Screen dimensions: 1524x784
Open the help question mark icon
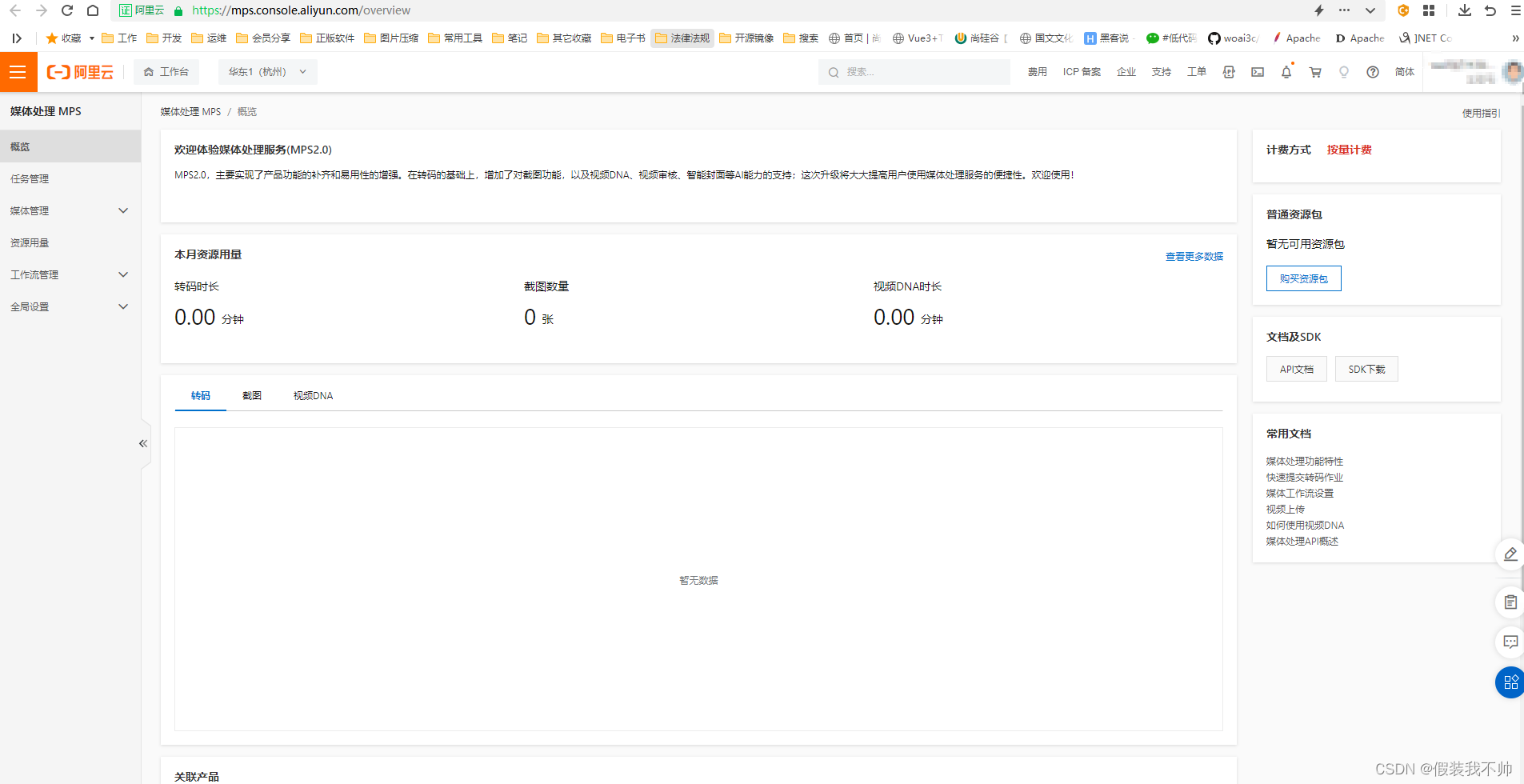click(x=1373, y=72)
